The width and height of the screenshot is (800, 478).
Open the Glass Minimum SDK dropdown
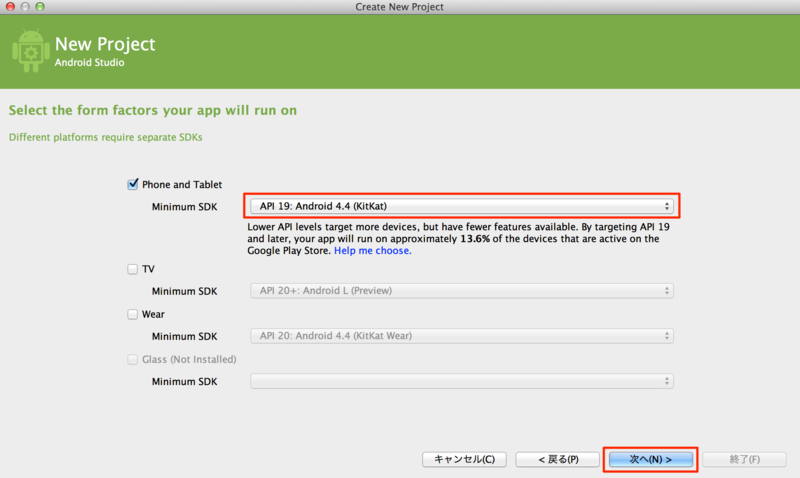(x=462, y=381)
